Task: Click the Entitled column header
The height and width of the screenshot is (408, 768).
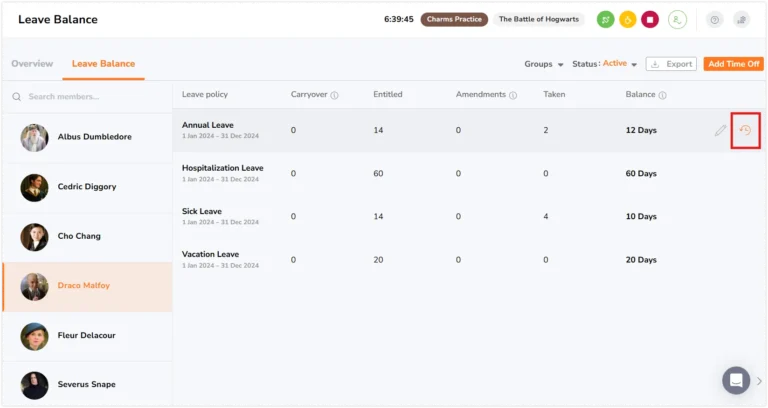Action: [x=387, y=95]
